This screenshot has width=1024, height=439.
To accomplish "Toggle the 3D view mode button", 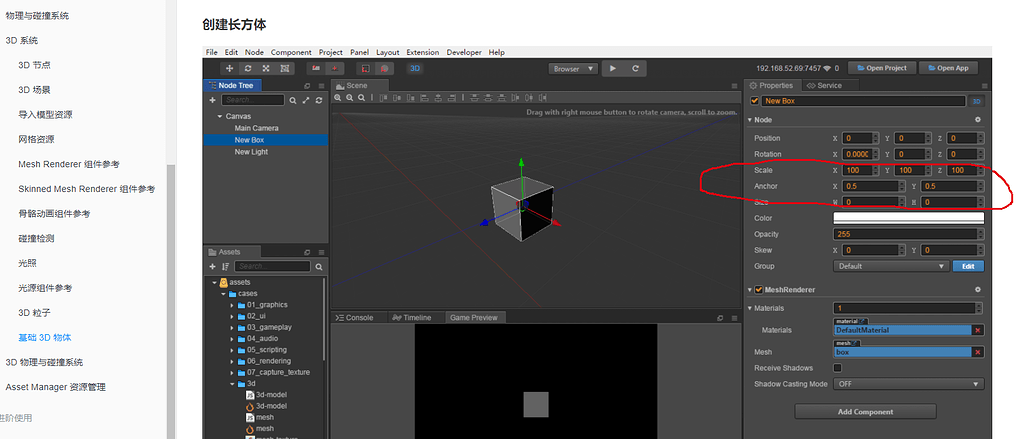I will (414, 68).
